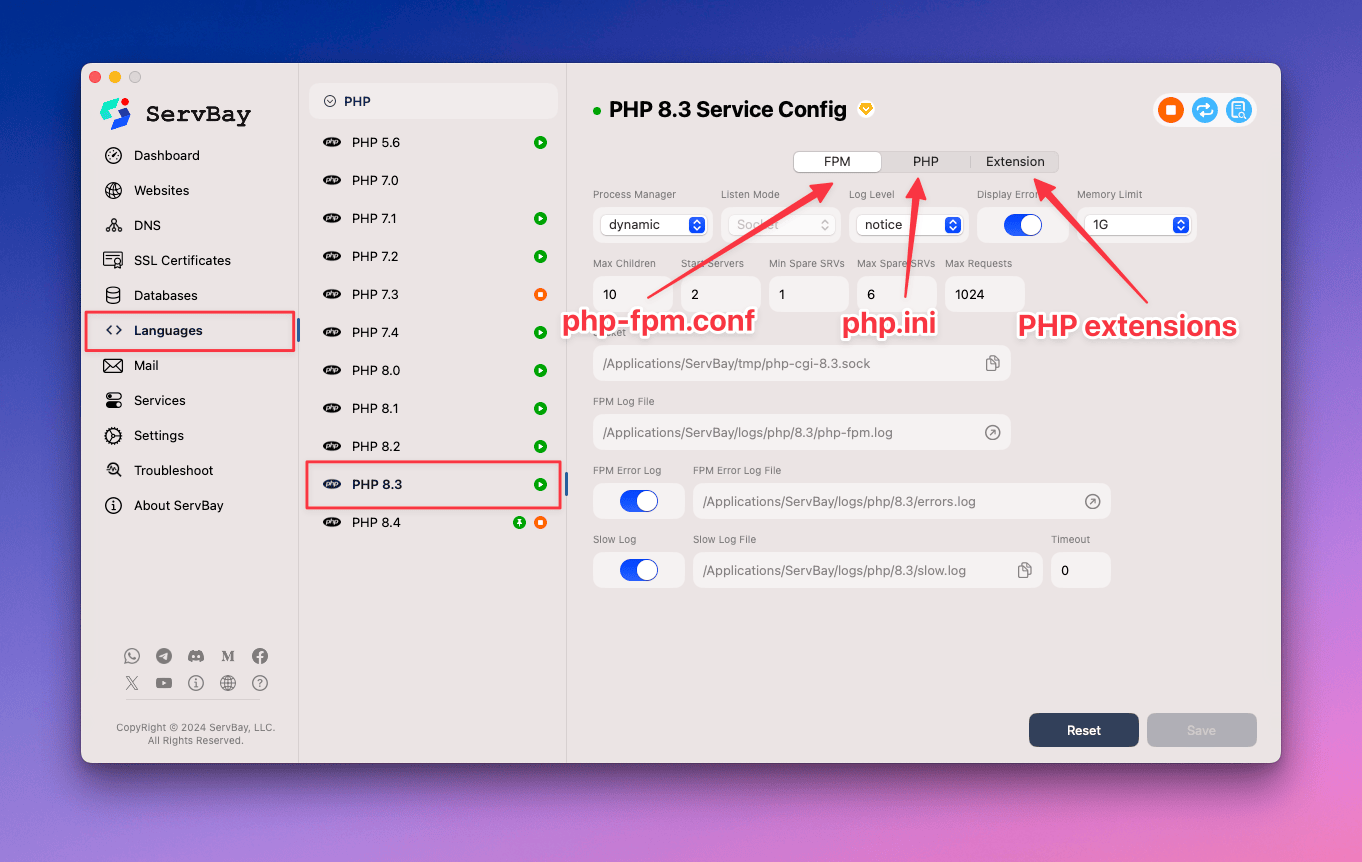Restart PHP 8.3 with the reload icon
Viewport: 1362px width, 862px height.
point(1204,110)
